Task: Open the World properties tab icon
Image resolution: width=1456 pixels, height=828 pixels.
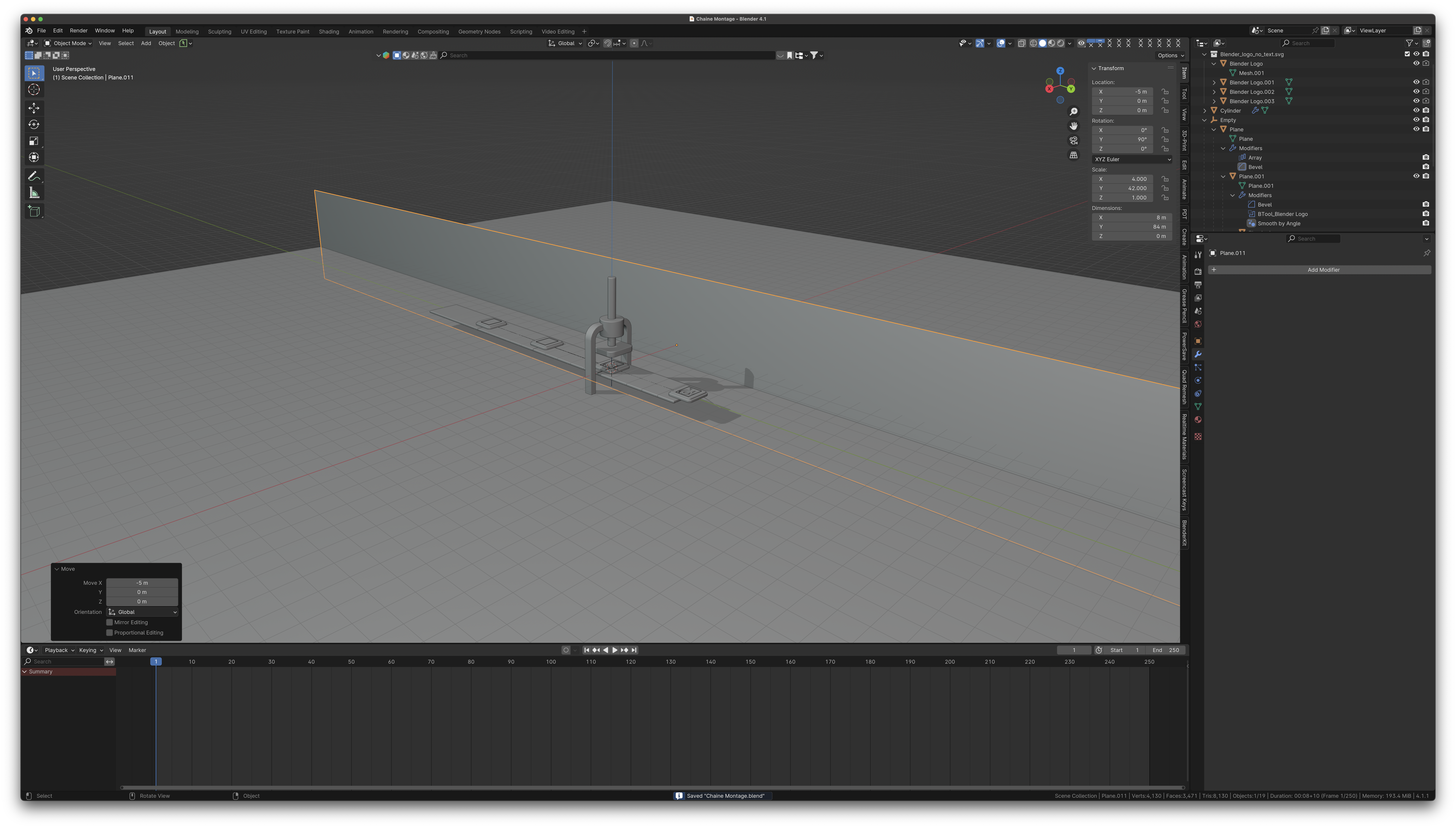Action: [1198, 324]
